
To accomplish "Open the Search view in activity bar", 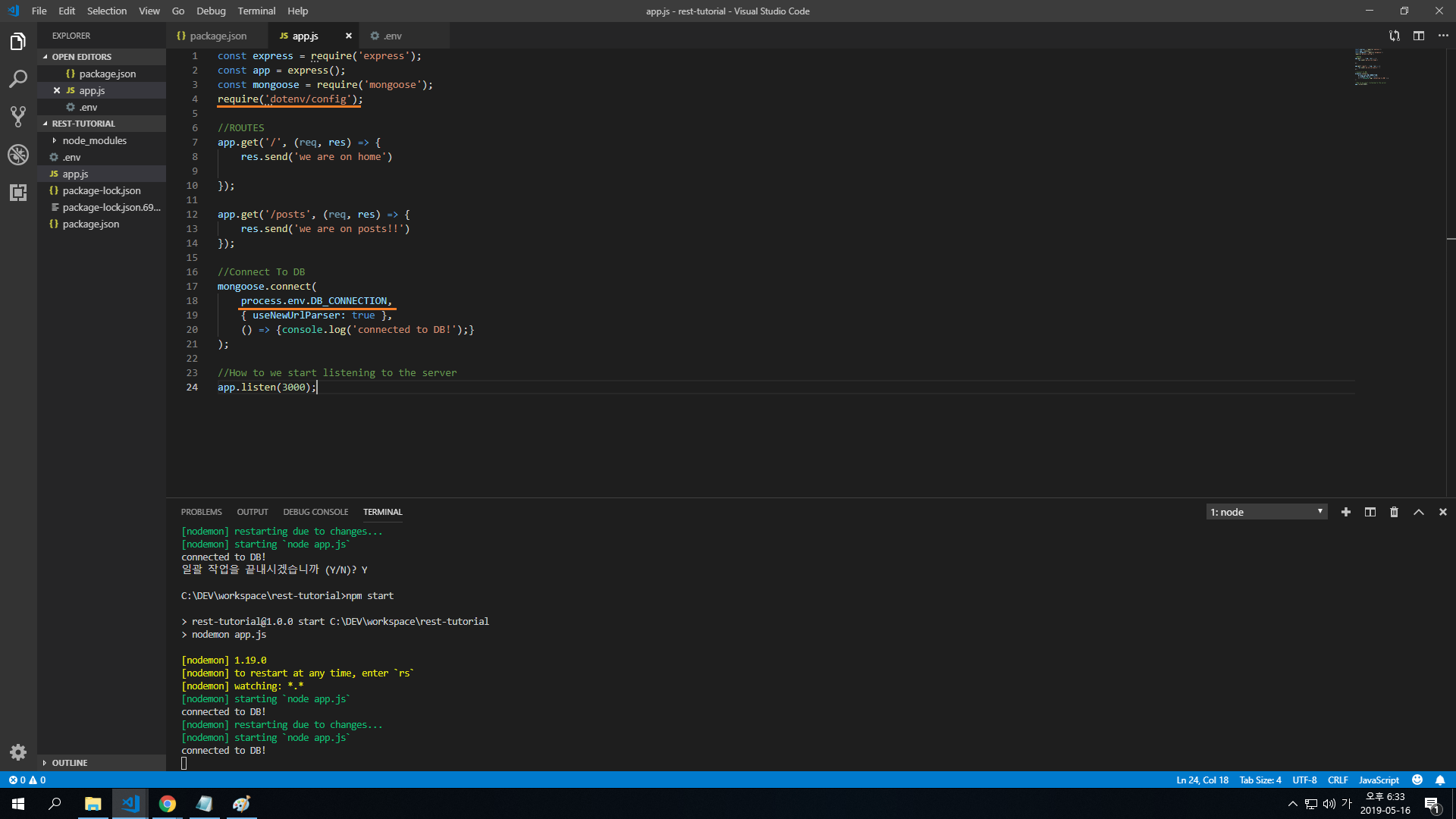I will click(18, 79).
